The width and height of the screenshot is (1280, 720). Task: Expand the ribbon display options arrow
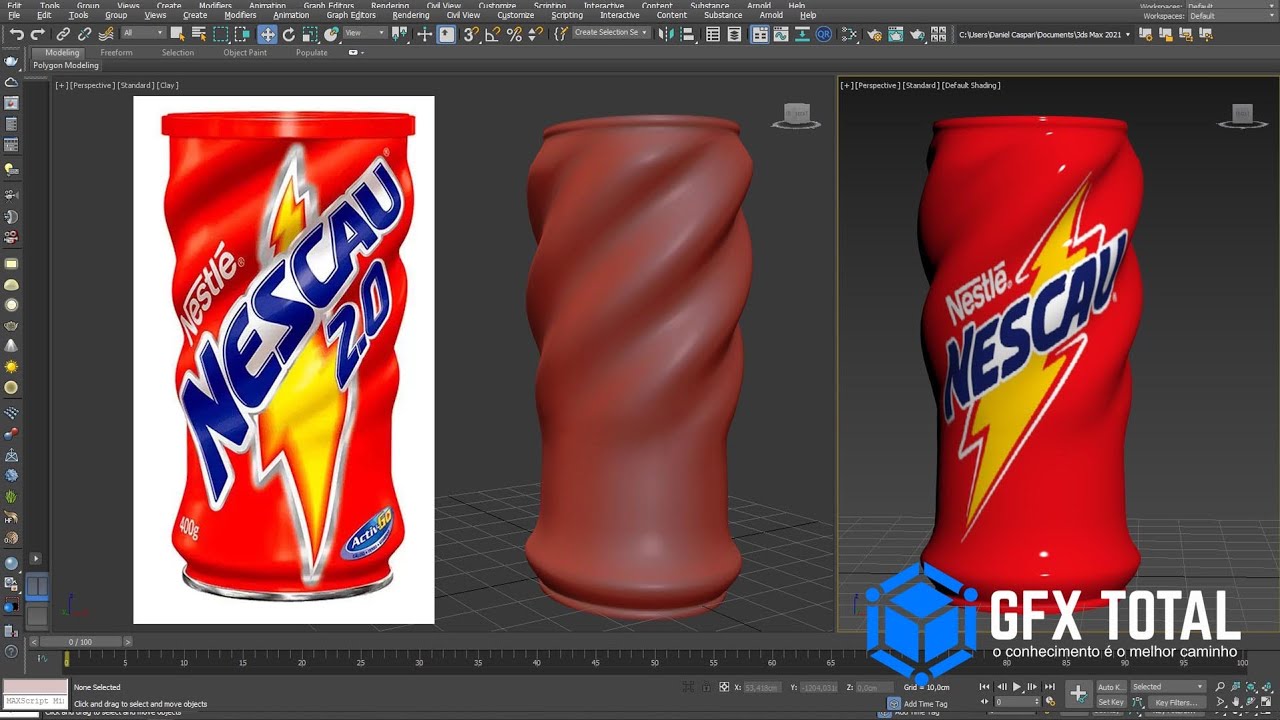[355, 52]
